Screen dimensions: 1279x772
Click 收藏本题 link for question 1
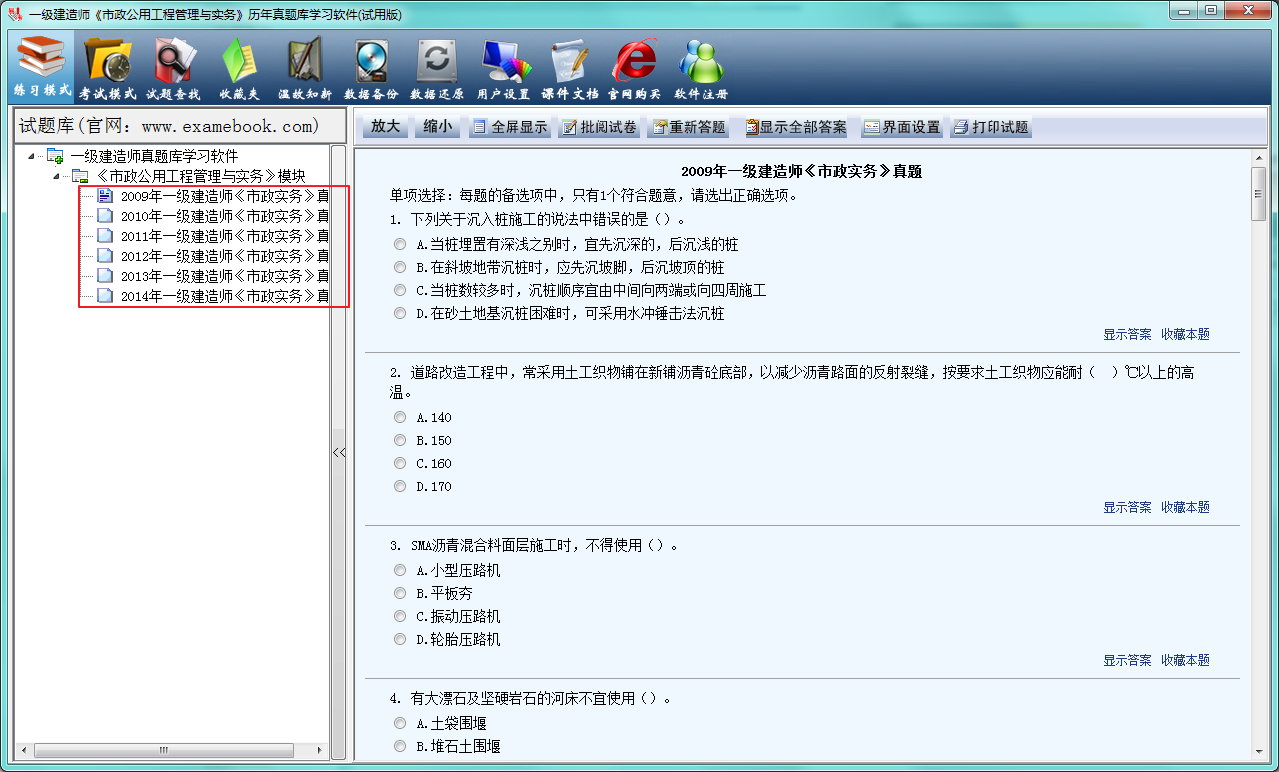click(1185, 334)
